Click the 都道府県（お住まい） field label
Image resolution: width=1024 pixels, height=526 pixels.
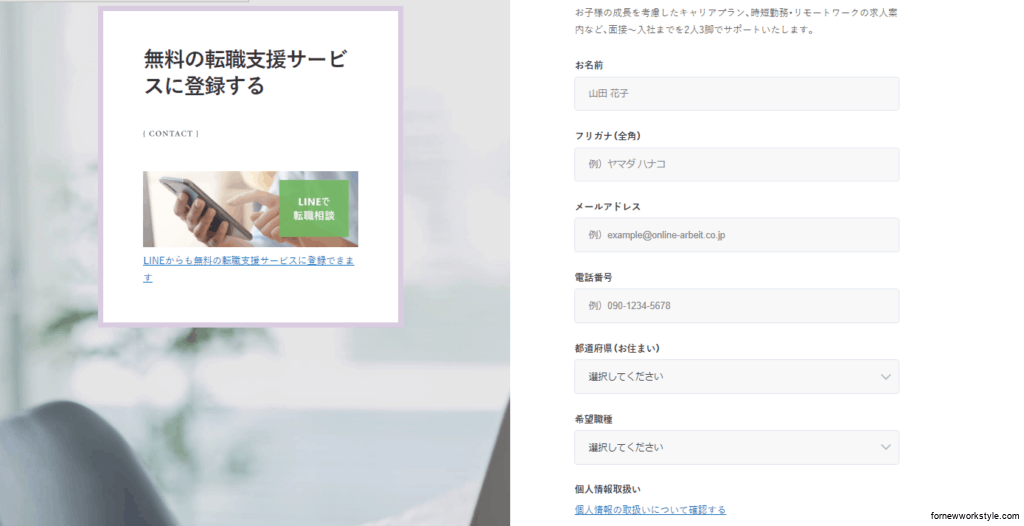[x=617, y=348]
